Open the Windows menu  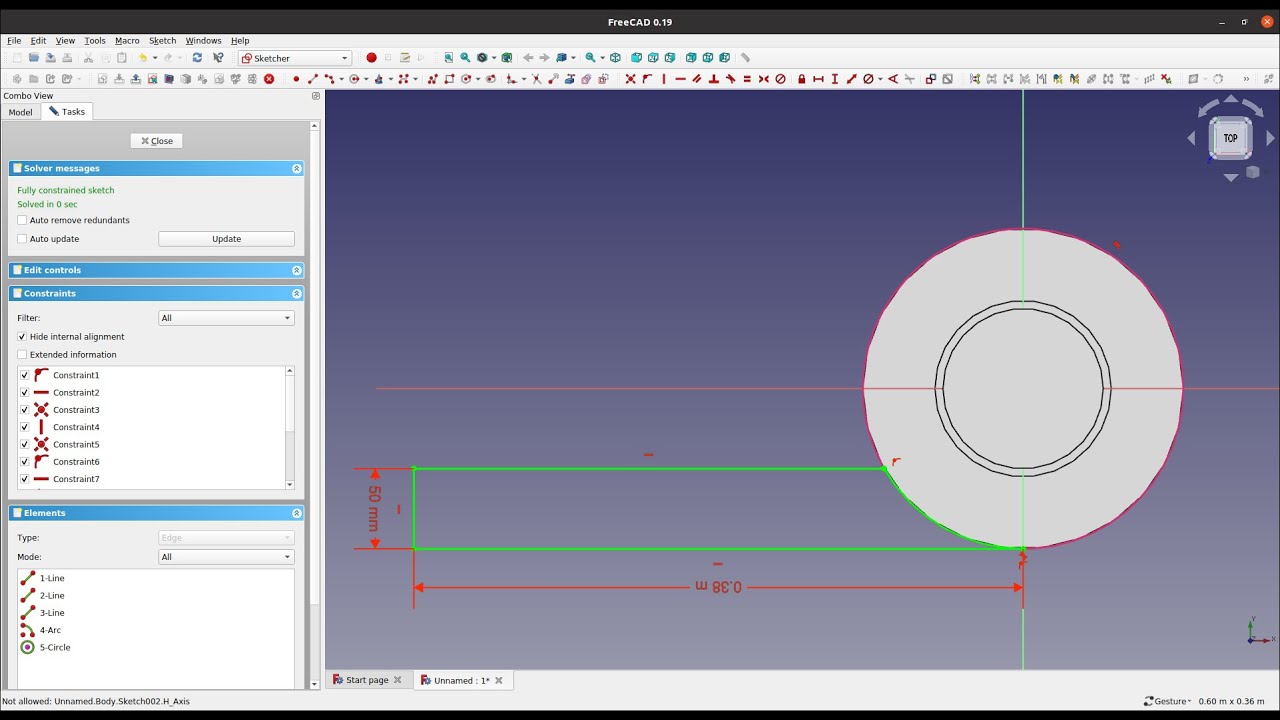[204, 41]
